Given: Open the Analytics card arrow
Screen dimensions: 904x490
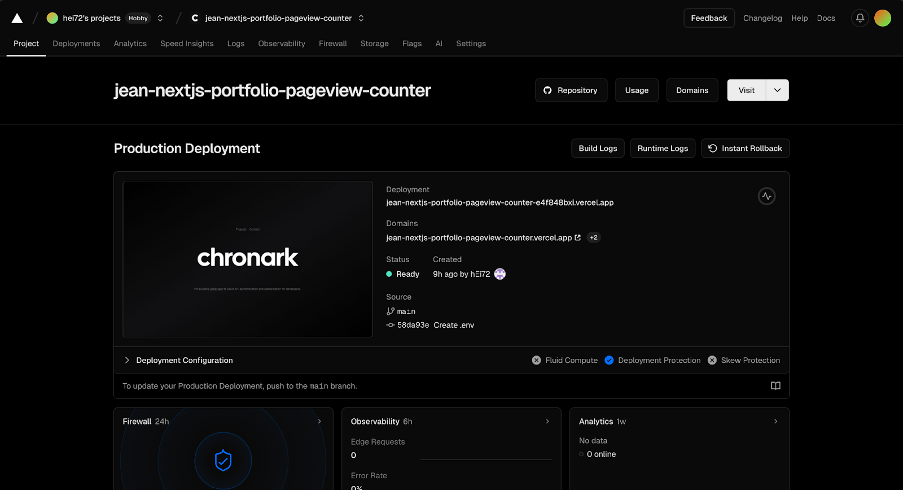Looking at the screenshot, I should (x=775, y=421).
